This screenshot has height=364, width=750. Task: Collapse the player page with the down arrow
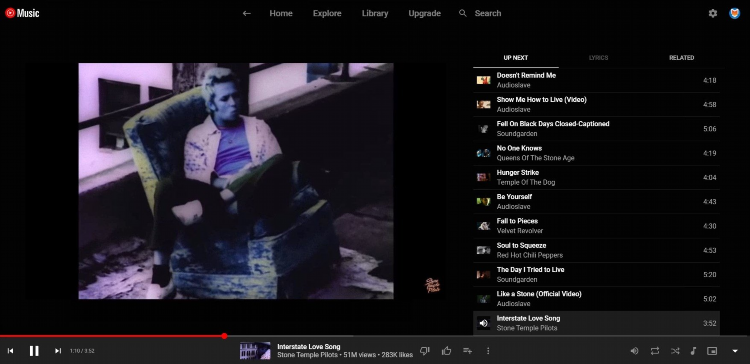coord(735,351)
